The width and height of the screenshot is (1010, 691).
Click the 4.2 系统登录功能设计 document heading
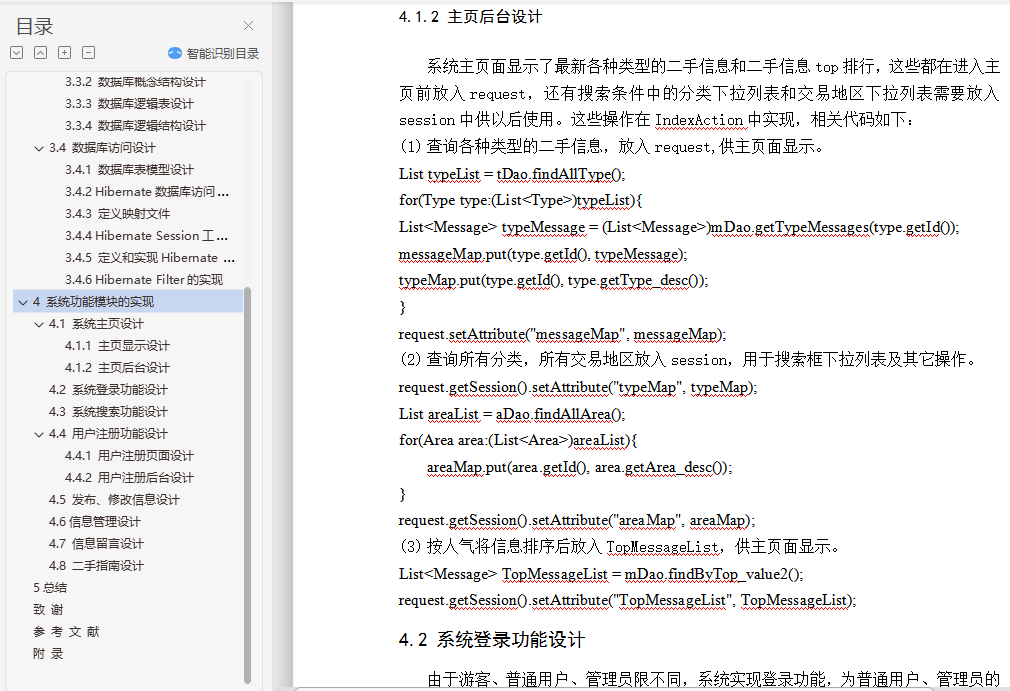(x=491, y=639)
